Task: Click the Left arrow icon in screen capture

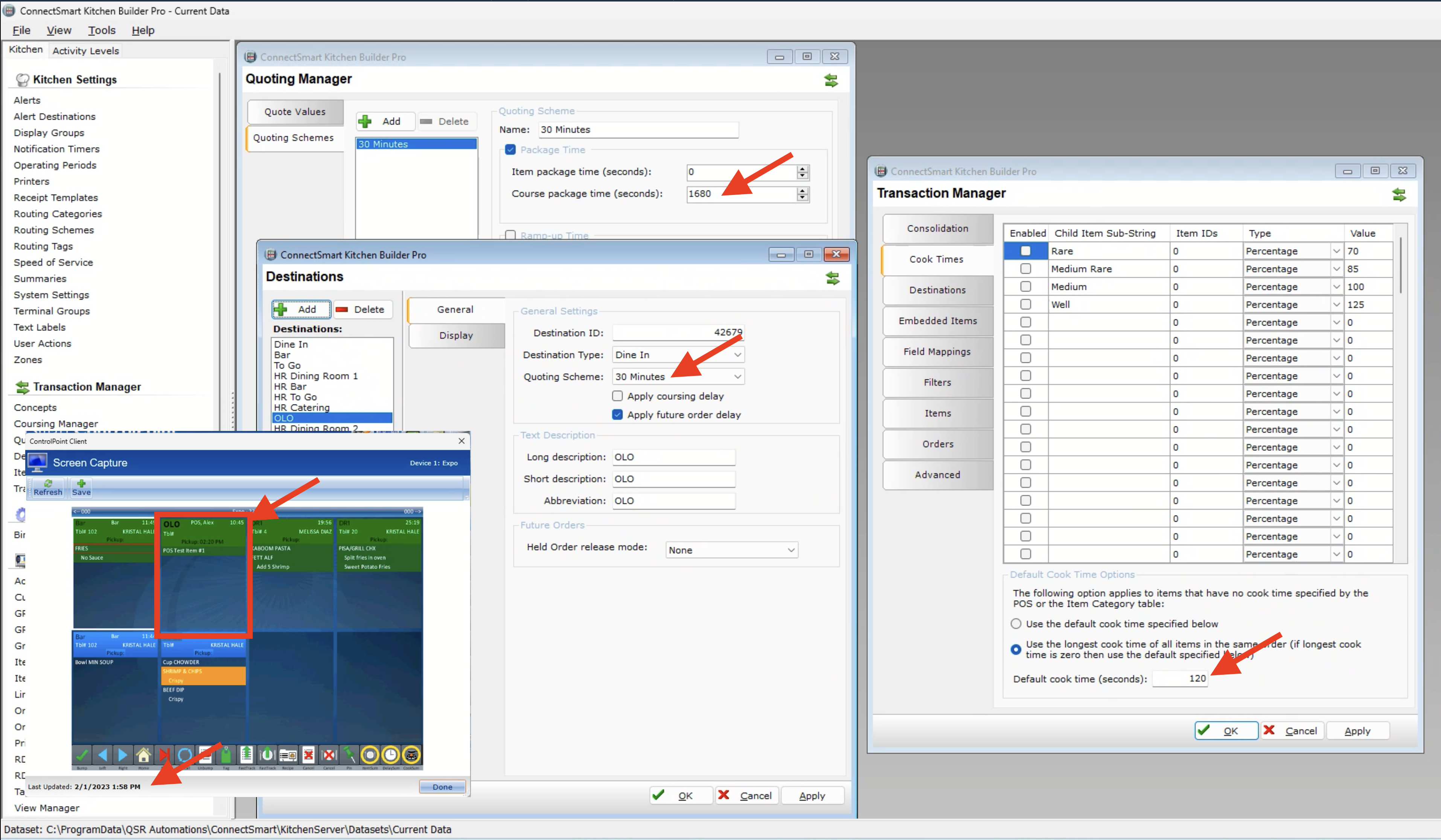Action: pyautogui.click(x=102, y=755)
